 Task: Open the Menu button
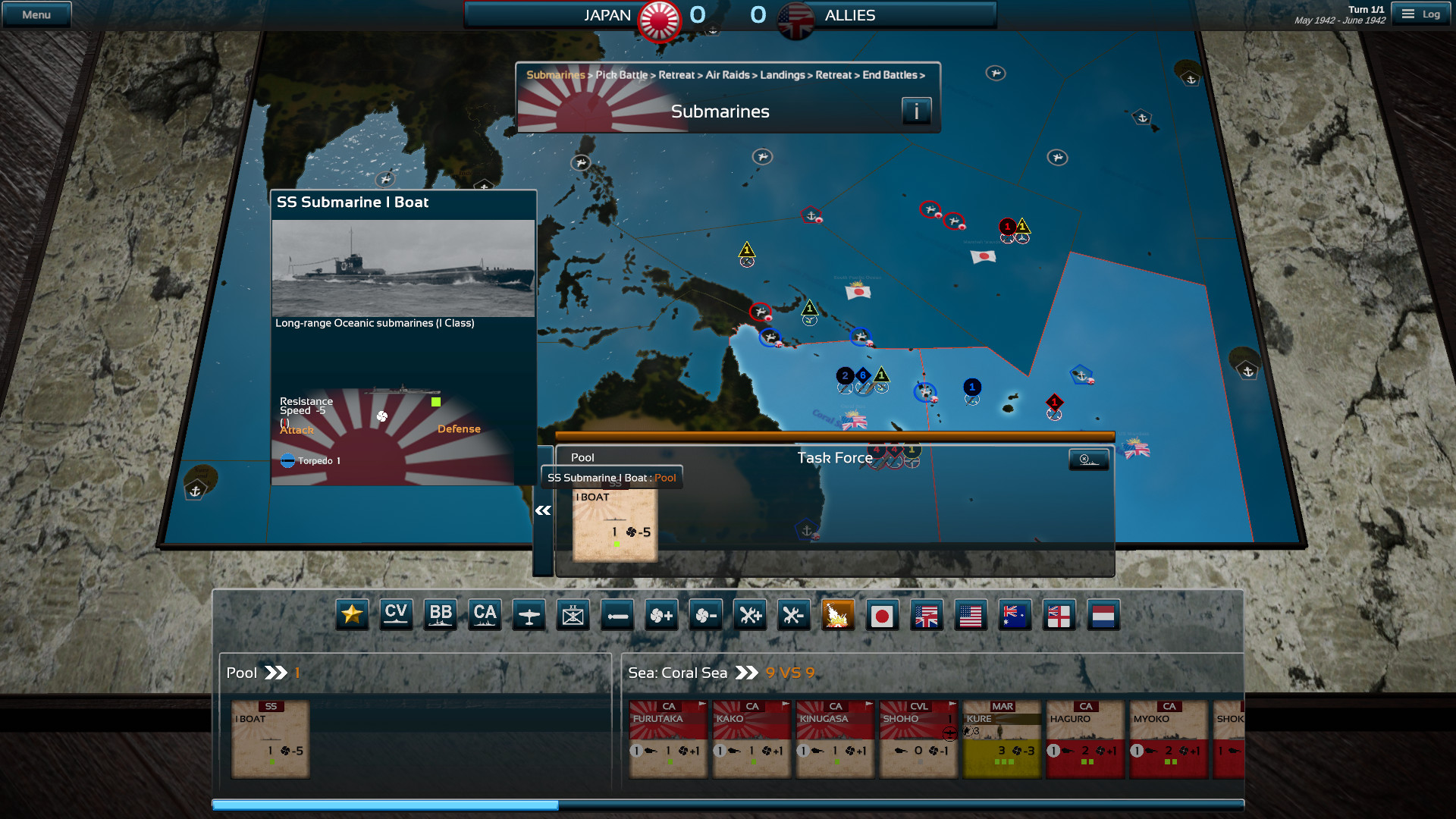[x=35, y=13]
